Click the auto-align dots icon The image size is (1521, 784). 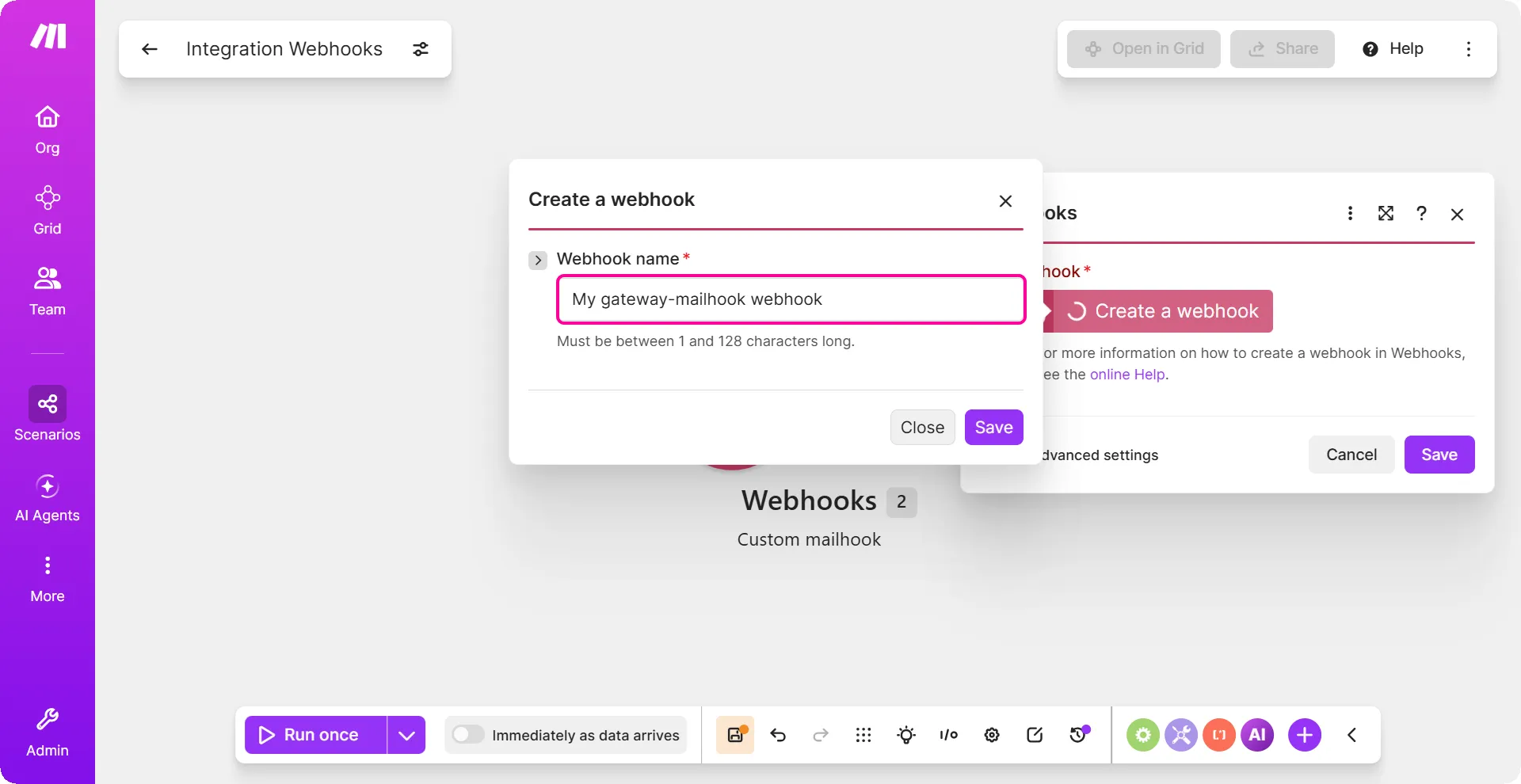pyautogui.click(x=863, y=735)
